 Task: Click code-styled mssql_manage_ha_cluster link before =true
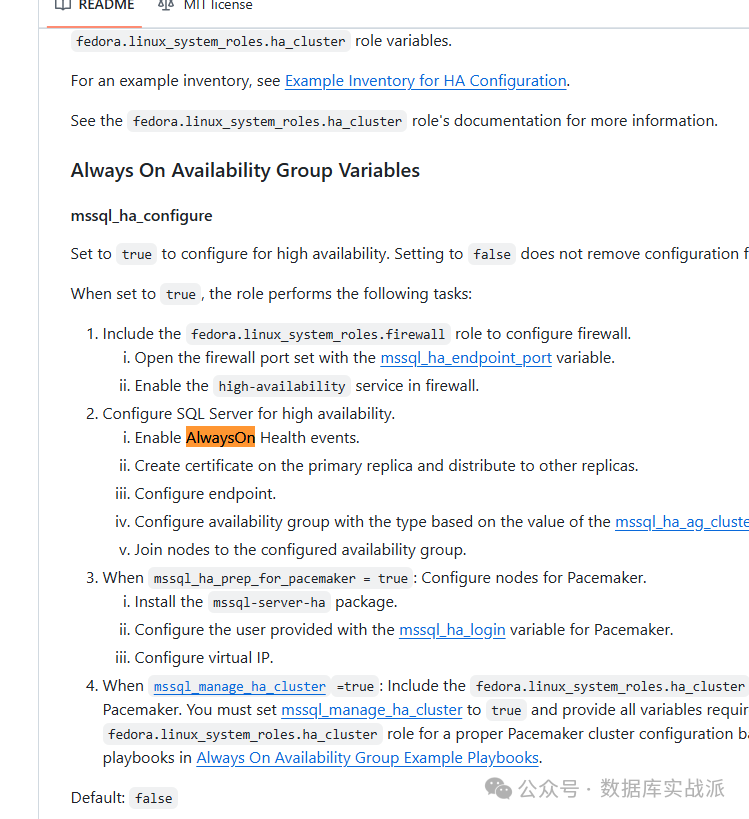click(239, 686)
